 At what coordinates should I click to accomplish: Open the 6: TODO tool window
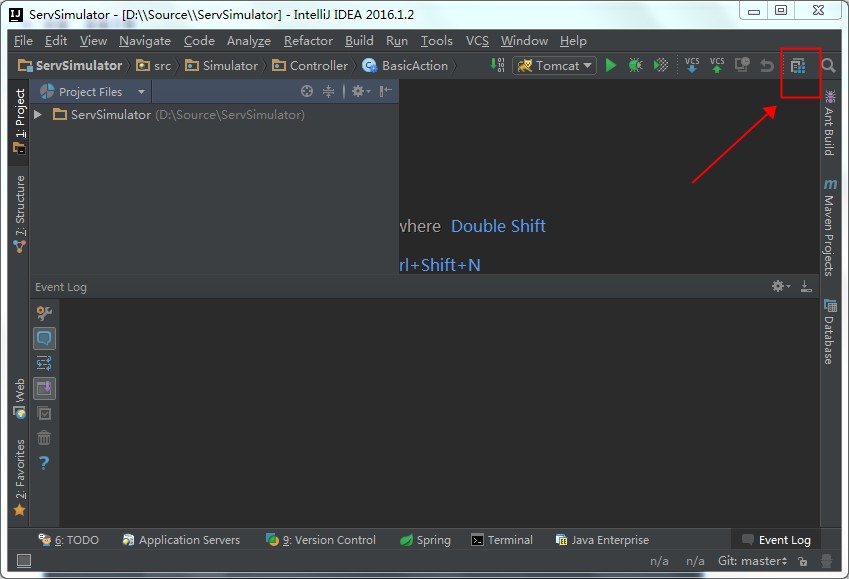(x=69, y=540)
